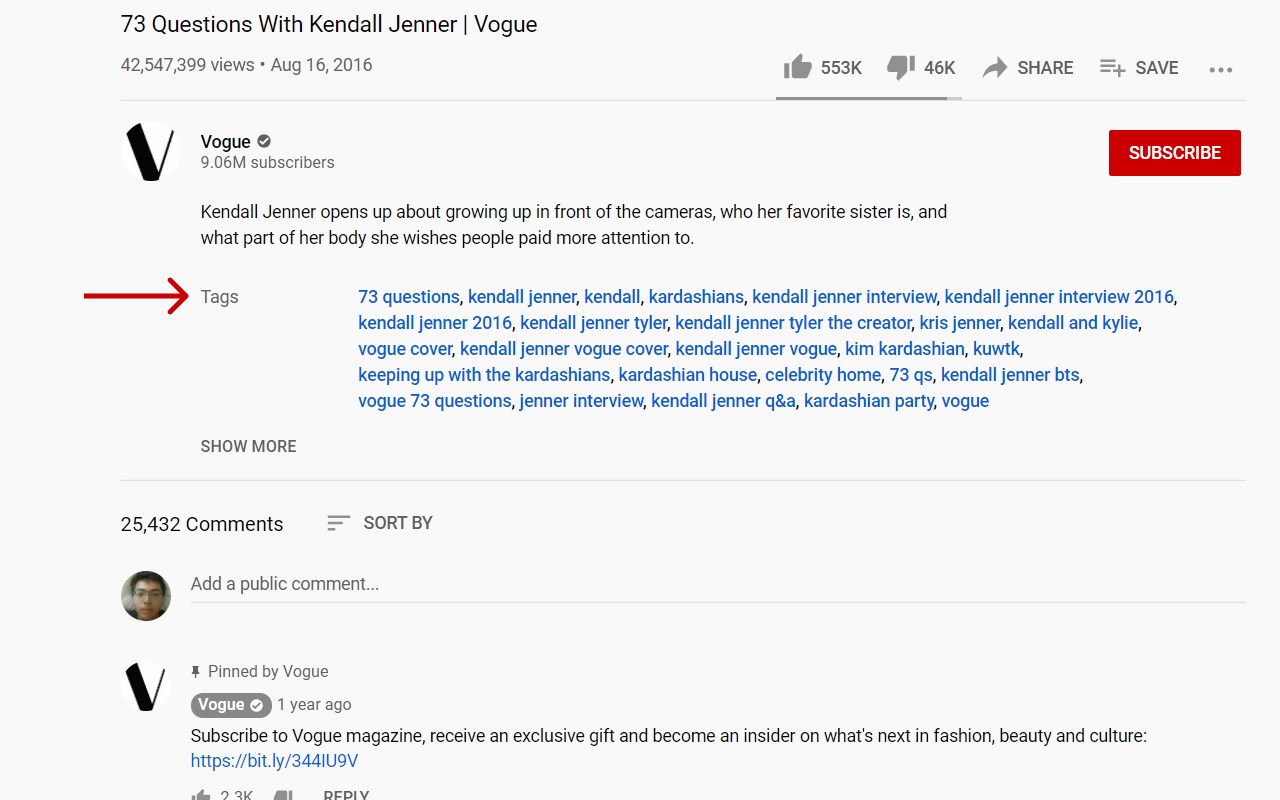This screenshot has width=1280, height=800.
Task: Click the like/dislike ratio bar
Action: pos(868,98)
